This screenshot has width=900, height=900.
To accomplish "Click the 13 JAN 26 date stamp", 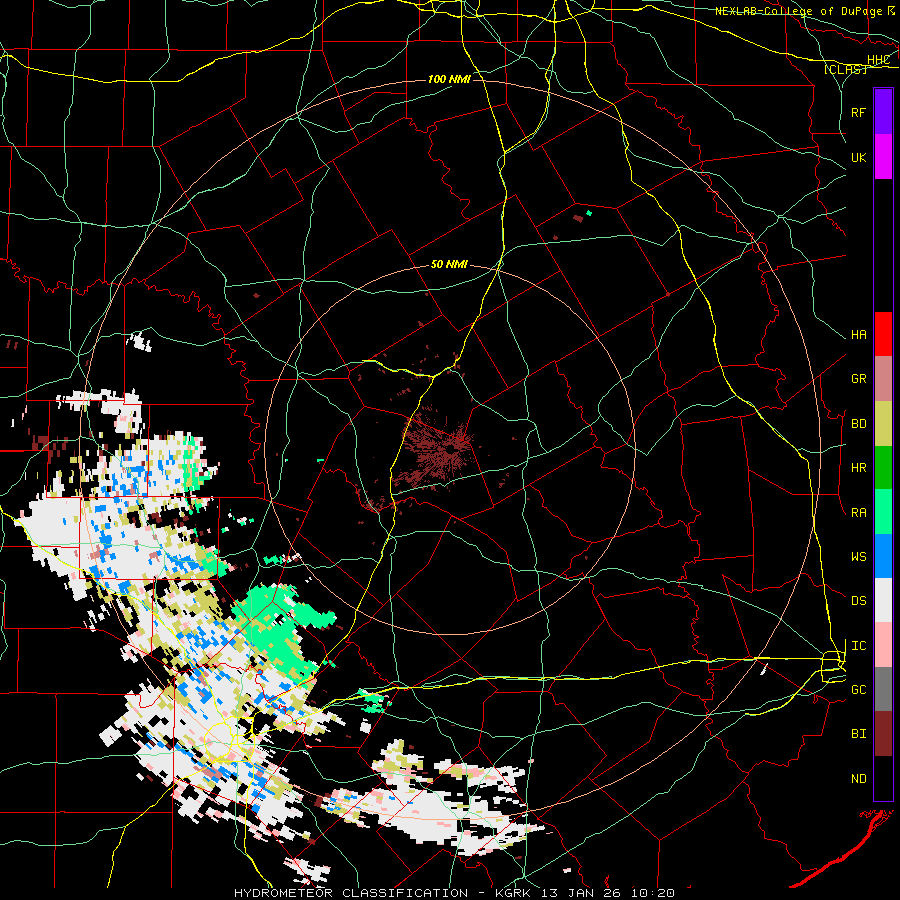I will tap(585, 893).
